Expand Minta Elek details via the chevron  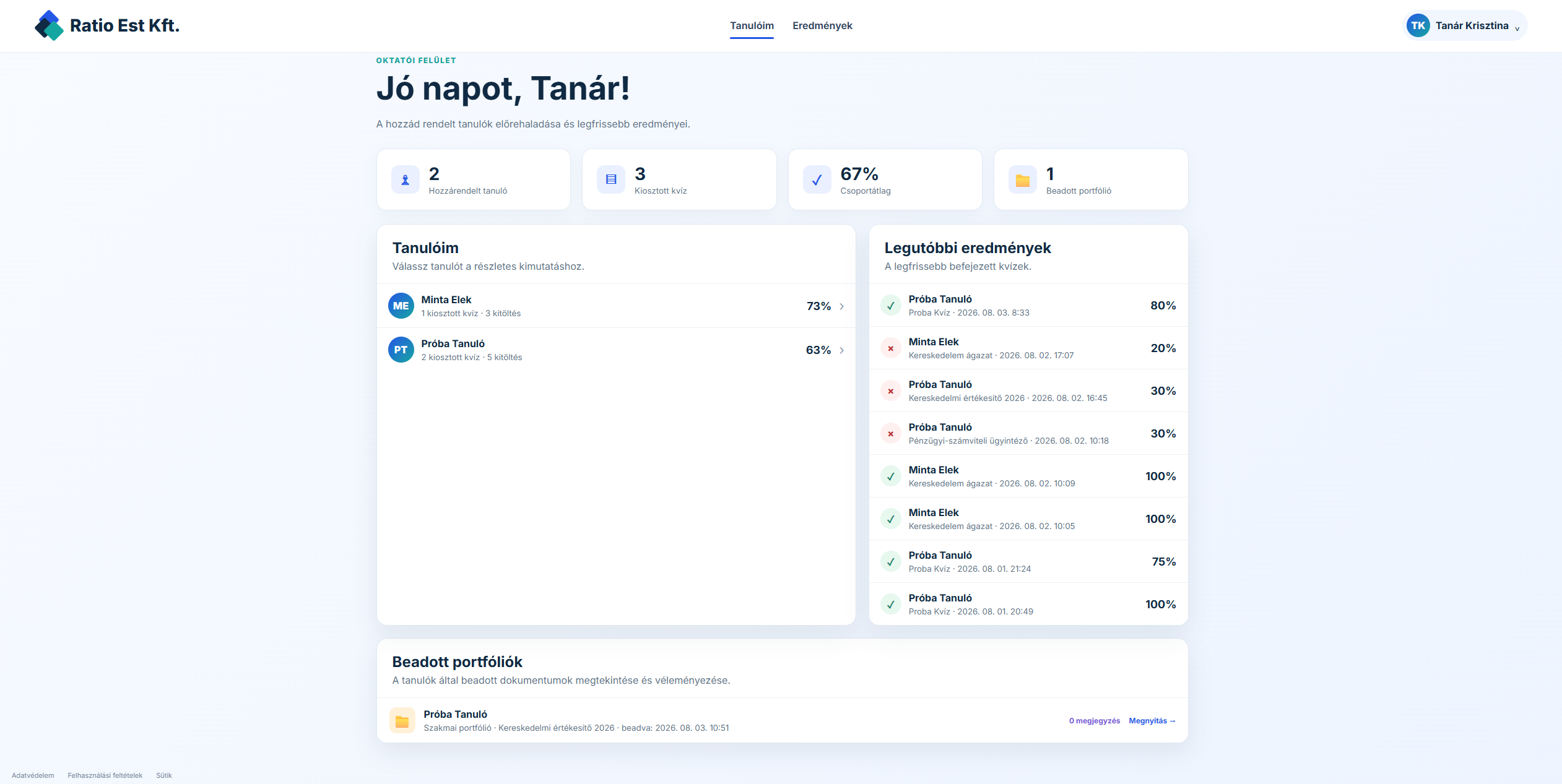[841, 306]
